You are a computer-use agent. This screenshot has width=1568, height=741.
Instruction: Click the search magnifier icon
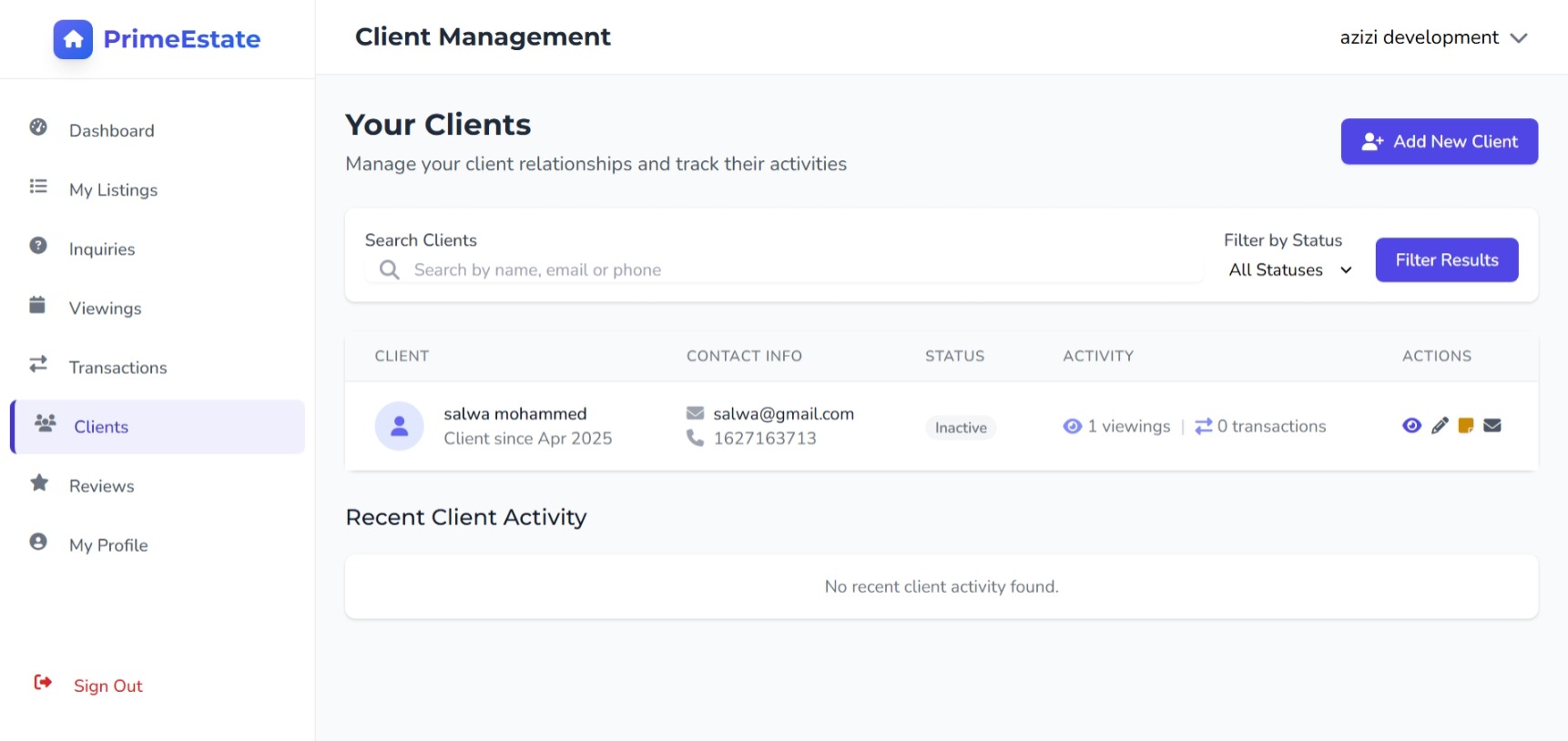point(390,270)
